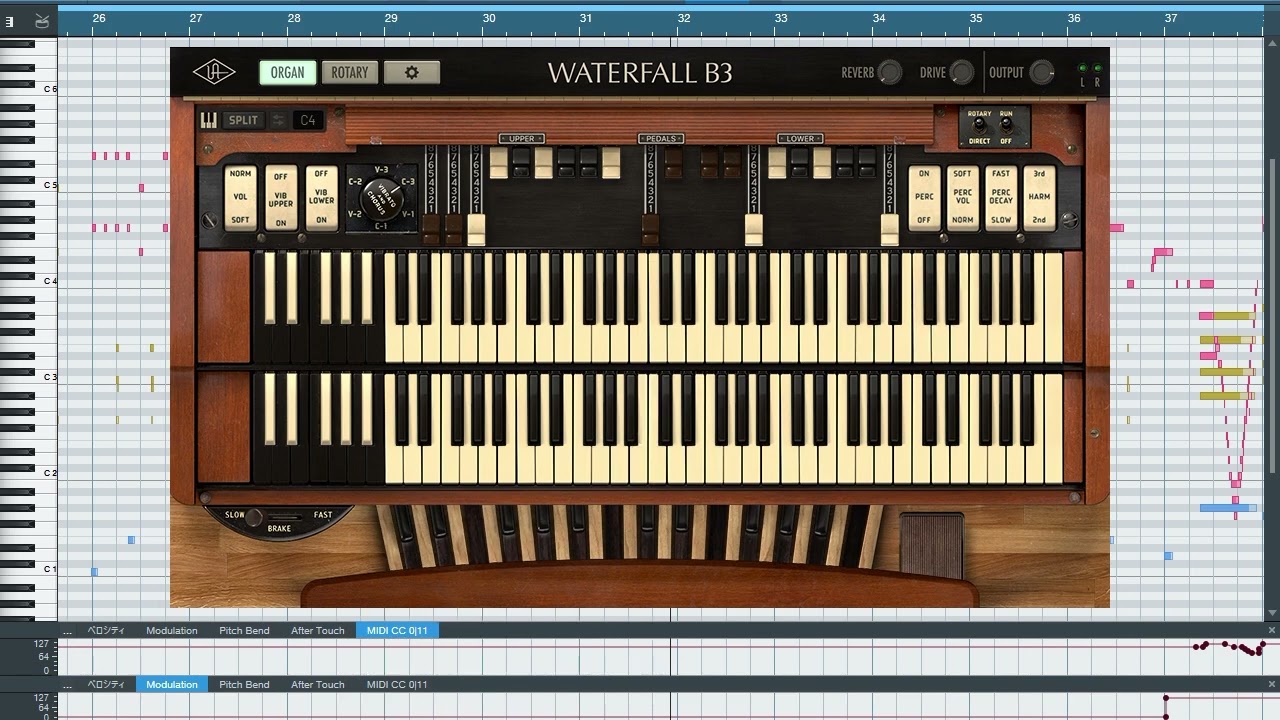Toggle the Harm 3rd/2nd rocker tab
The height and width of the screenshot is (720, 1280).
point(1040,197)
